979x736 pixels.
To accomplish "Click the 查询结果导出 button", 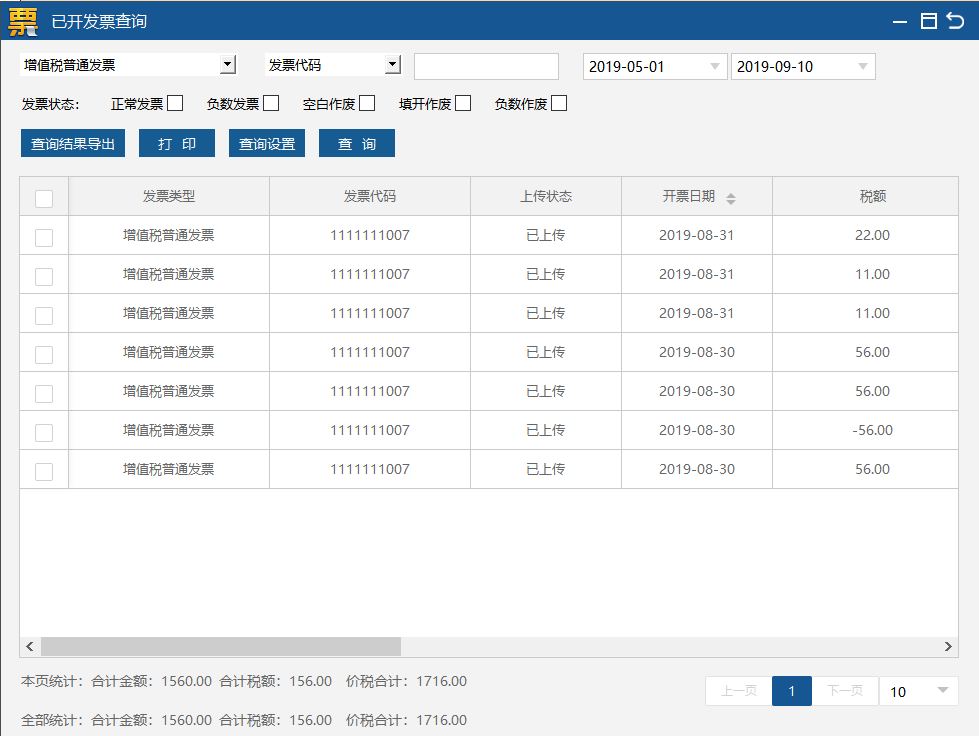I will click(73, 144).
